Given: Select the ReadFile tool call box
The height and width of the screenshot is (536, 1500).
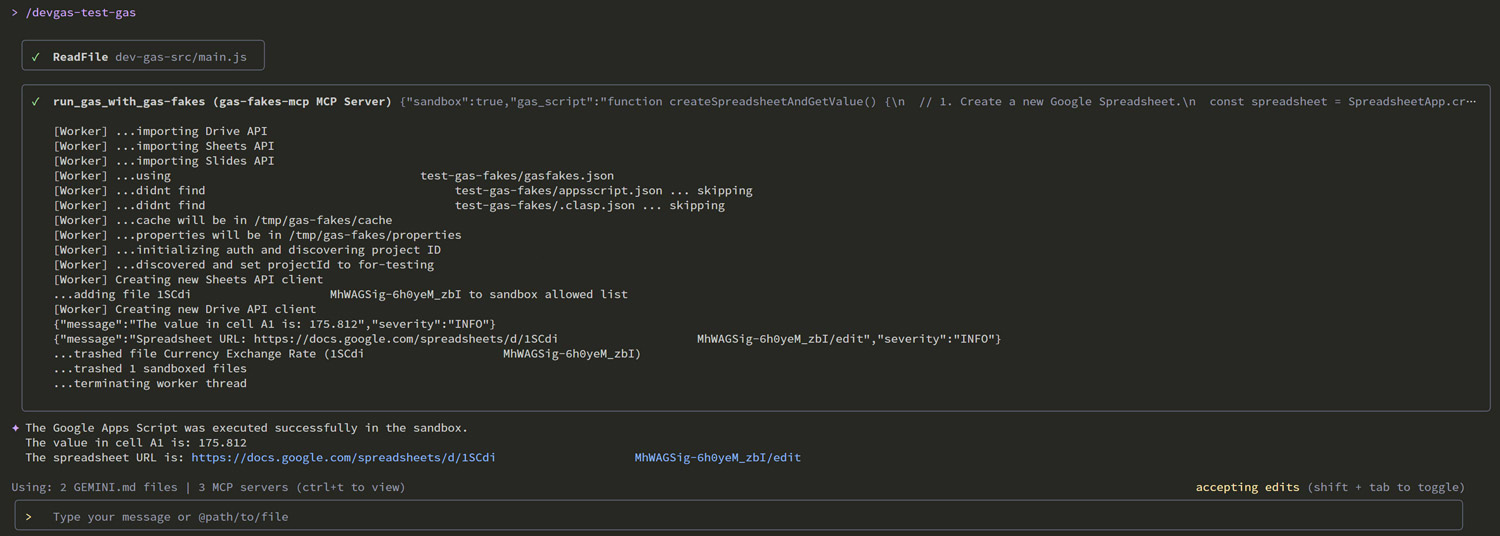Looking at the screenshot, I should tap(143, 57).
